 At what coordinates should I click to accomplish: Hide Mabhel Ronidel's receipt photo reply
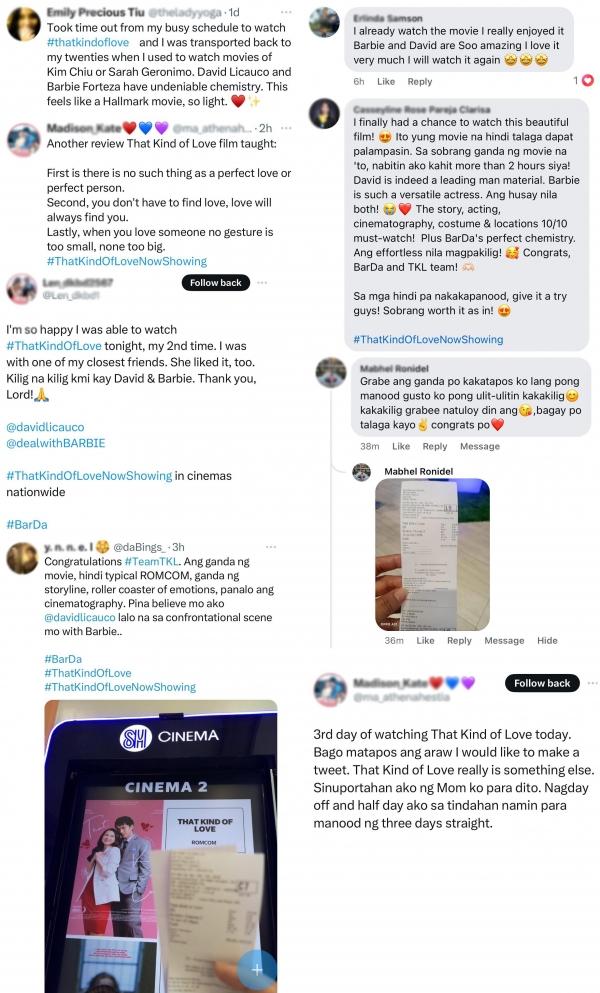pyautogui.click(x=547, y=641)
